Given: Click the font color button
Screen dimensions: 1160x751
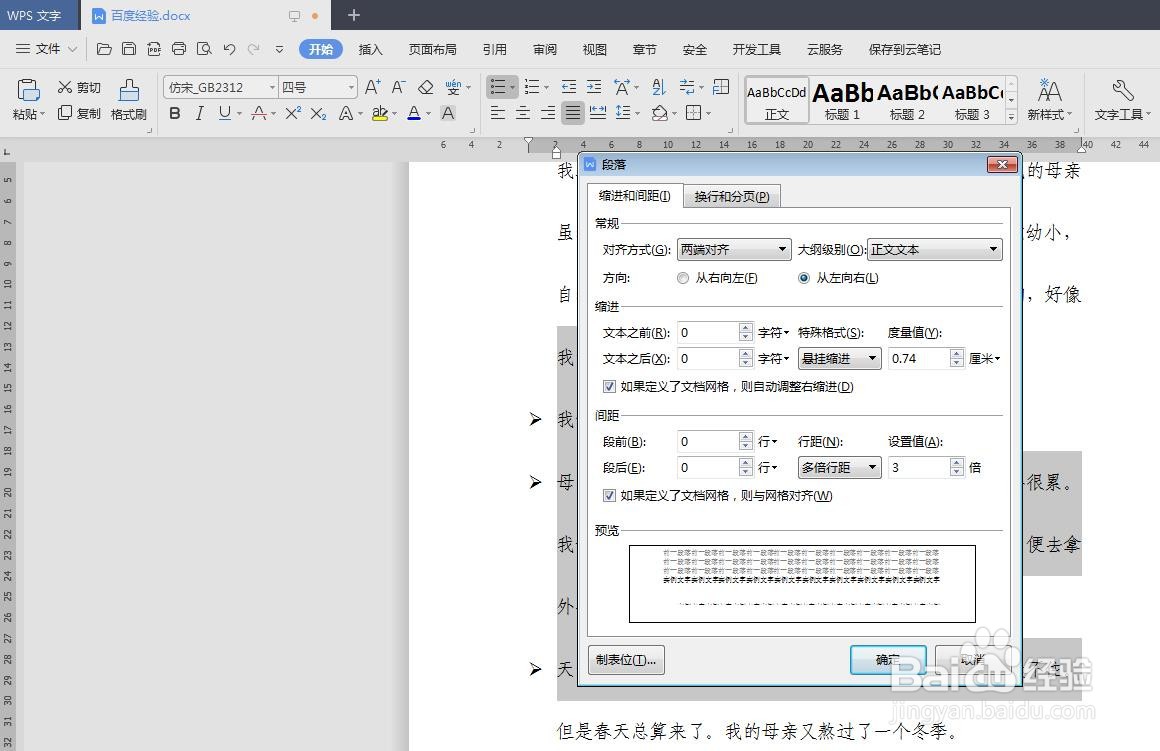Looking at the screenshot, I should [x=414, y=113].
